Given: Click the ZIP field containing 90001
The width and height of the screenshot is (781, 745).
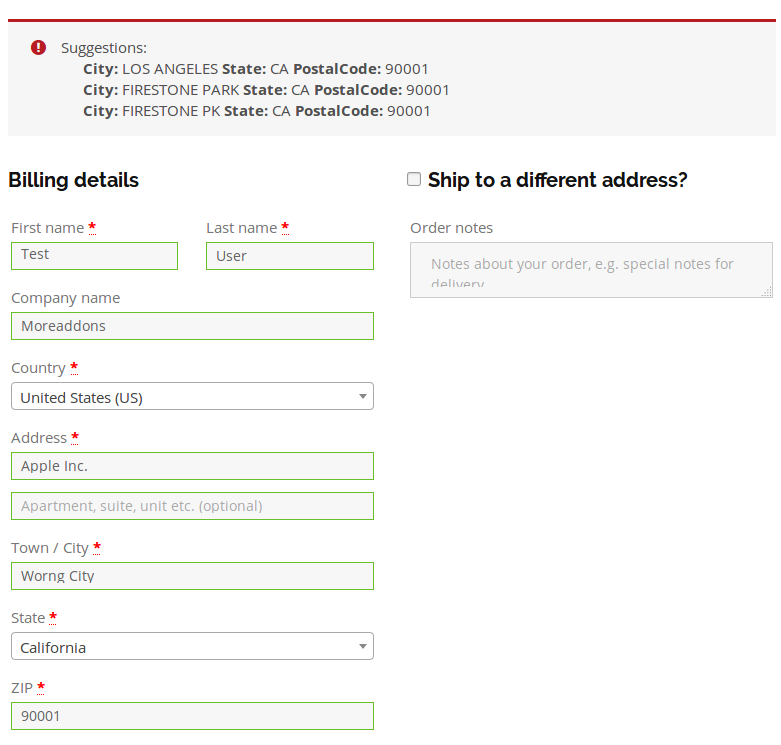Looking at the screenshot, I should point(192,716).
